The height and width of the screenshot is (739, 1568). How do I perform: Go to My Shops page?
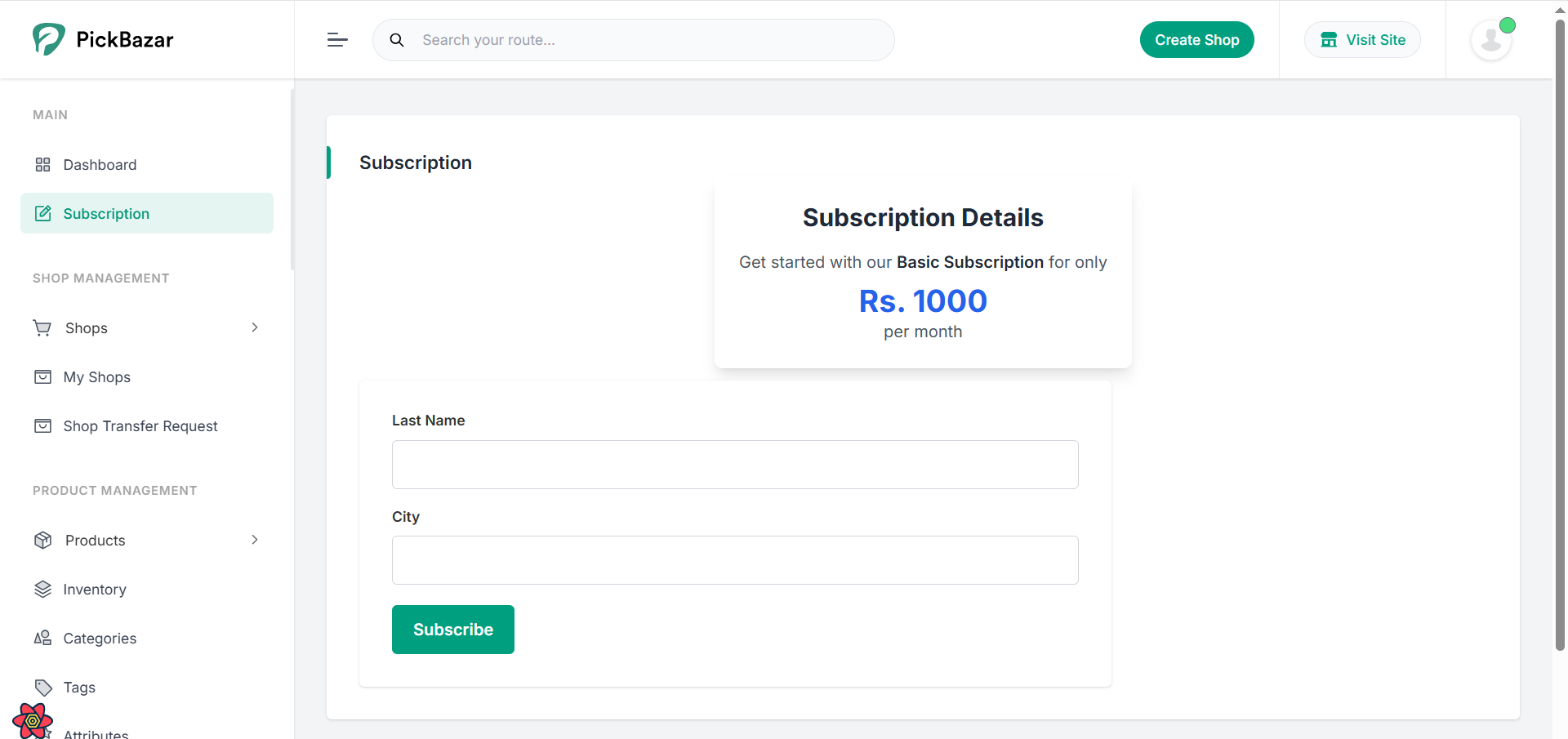pyautogui.click(x=96, y=377)
